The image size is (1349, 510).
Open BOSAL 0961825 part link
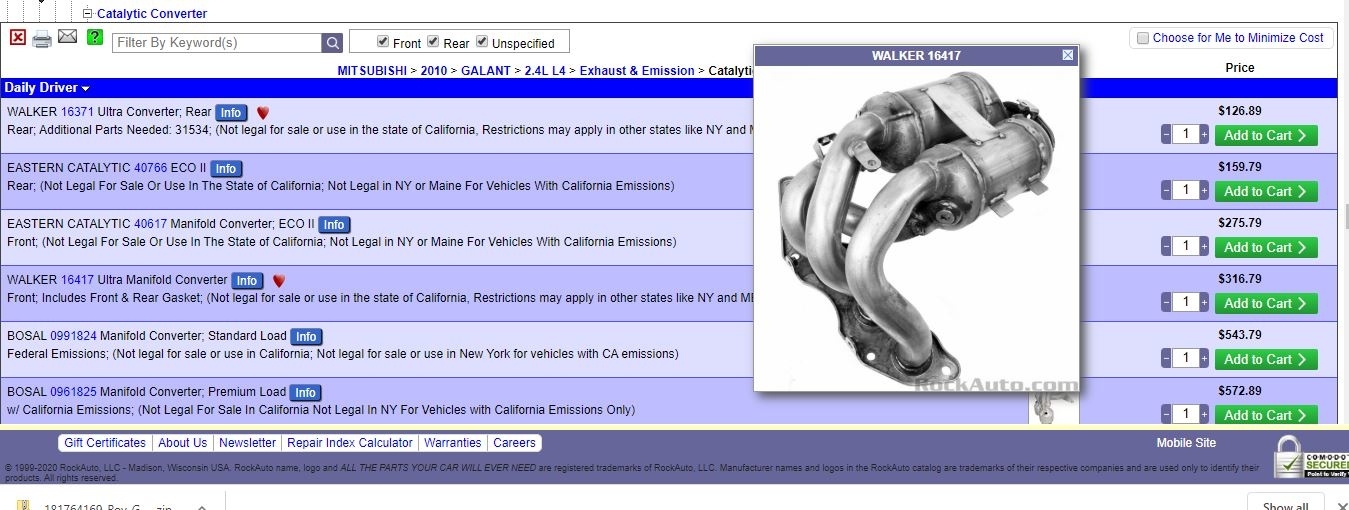tap(73, 392)
